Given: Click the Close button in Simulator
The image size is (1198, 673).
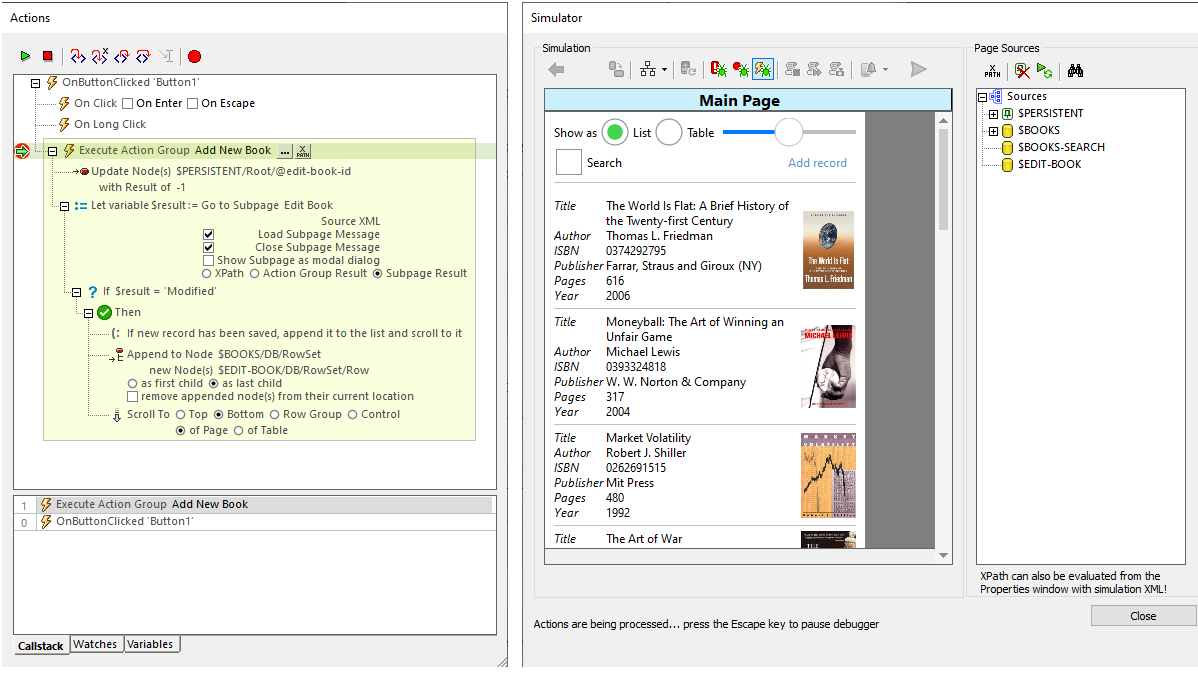Looking at the screenshot, I should pyautogui.click(x=1143, y=616).
